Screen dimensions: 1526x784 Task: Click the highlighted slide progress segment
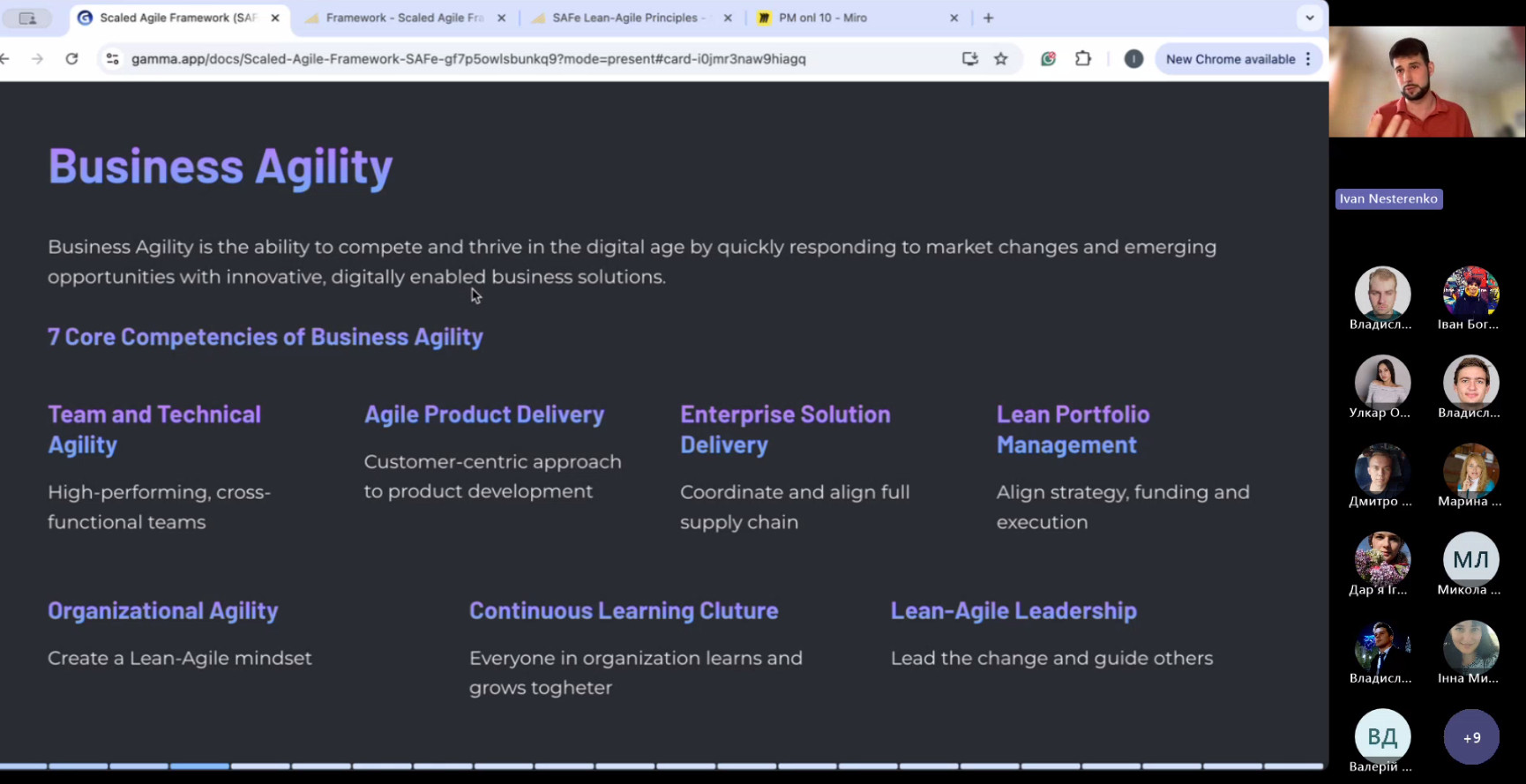pyautogui.click(x=199, y=765)
